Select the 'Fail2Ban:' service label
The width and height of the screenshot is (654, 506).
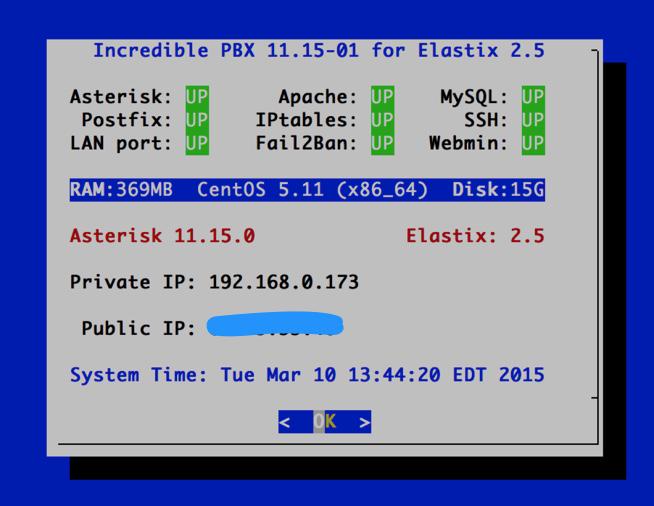[307, 143]
